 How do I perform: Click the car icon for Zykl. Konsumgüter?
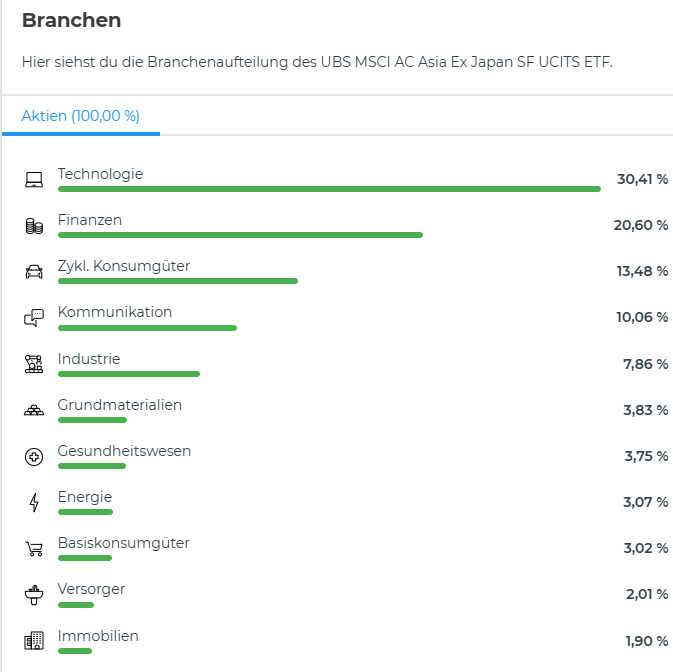34,272
